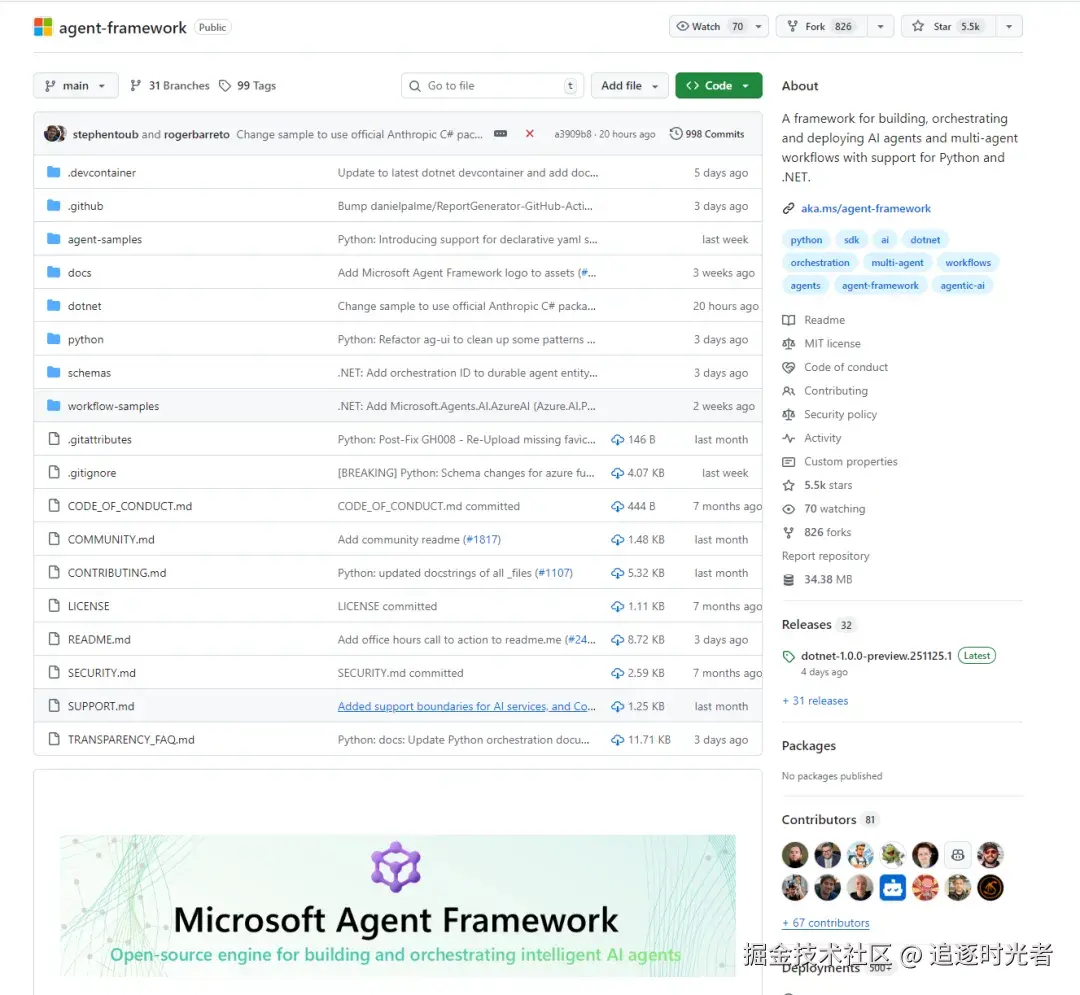Viewport: 1080px width, 995px height.
Task: Click the agent-samples folder icon
Action: click(x=53, y=238)
